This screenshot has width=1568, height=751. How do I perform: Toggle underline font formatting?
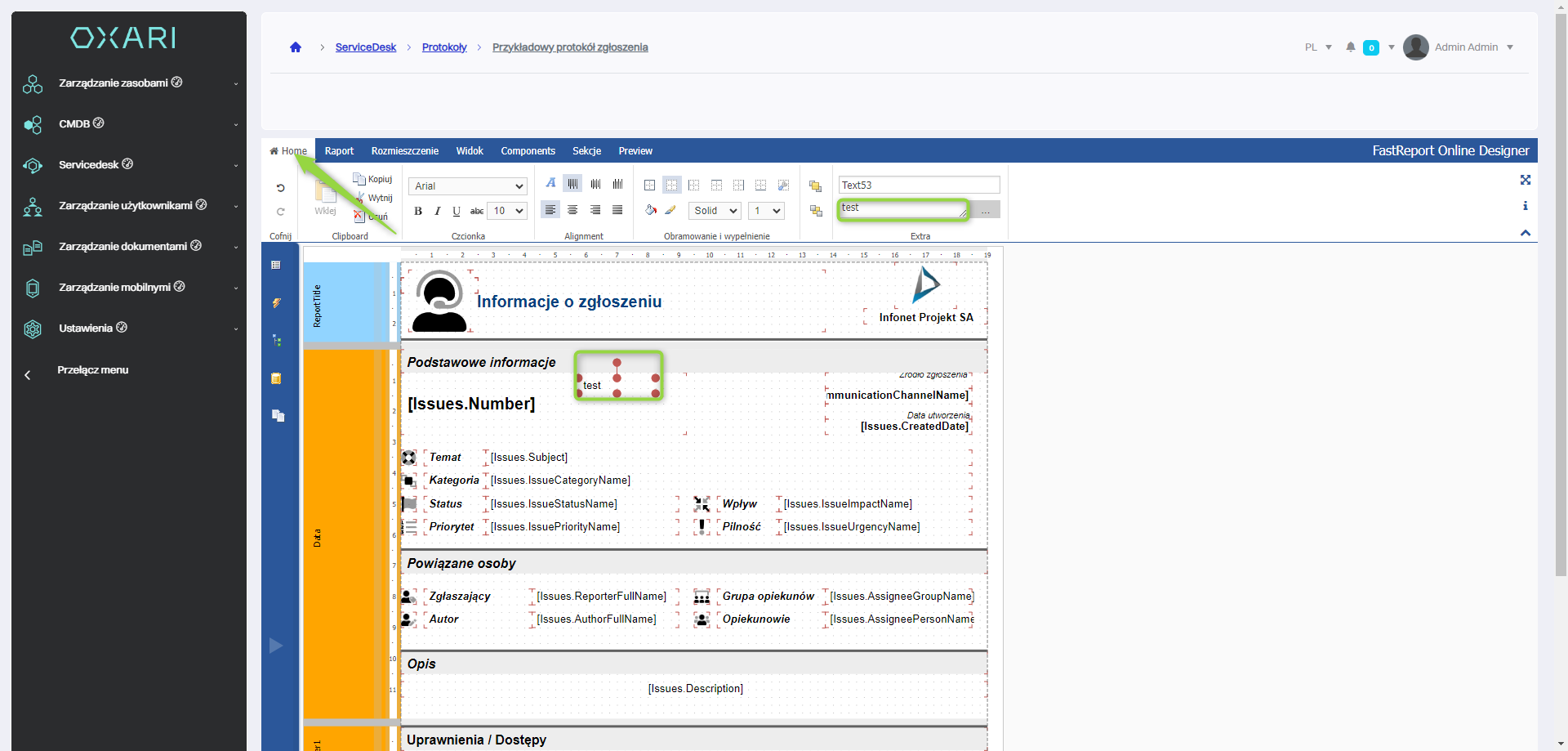tap(457, 211)
